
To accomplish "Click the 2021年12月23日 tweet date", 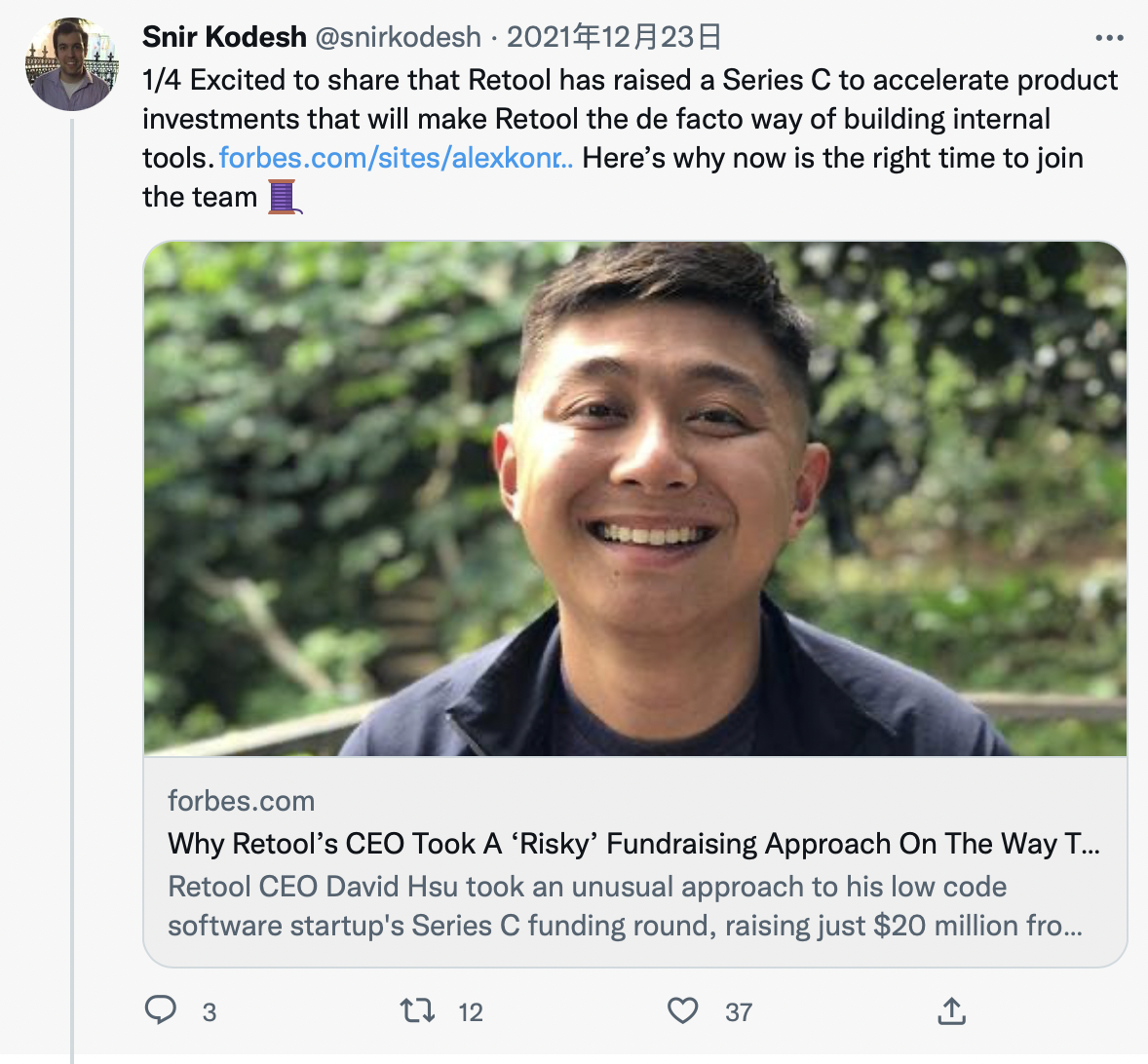I will click(x=614, y=37).
